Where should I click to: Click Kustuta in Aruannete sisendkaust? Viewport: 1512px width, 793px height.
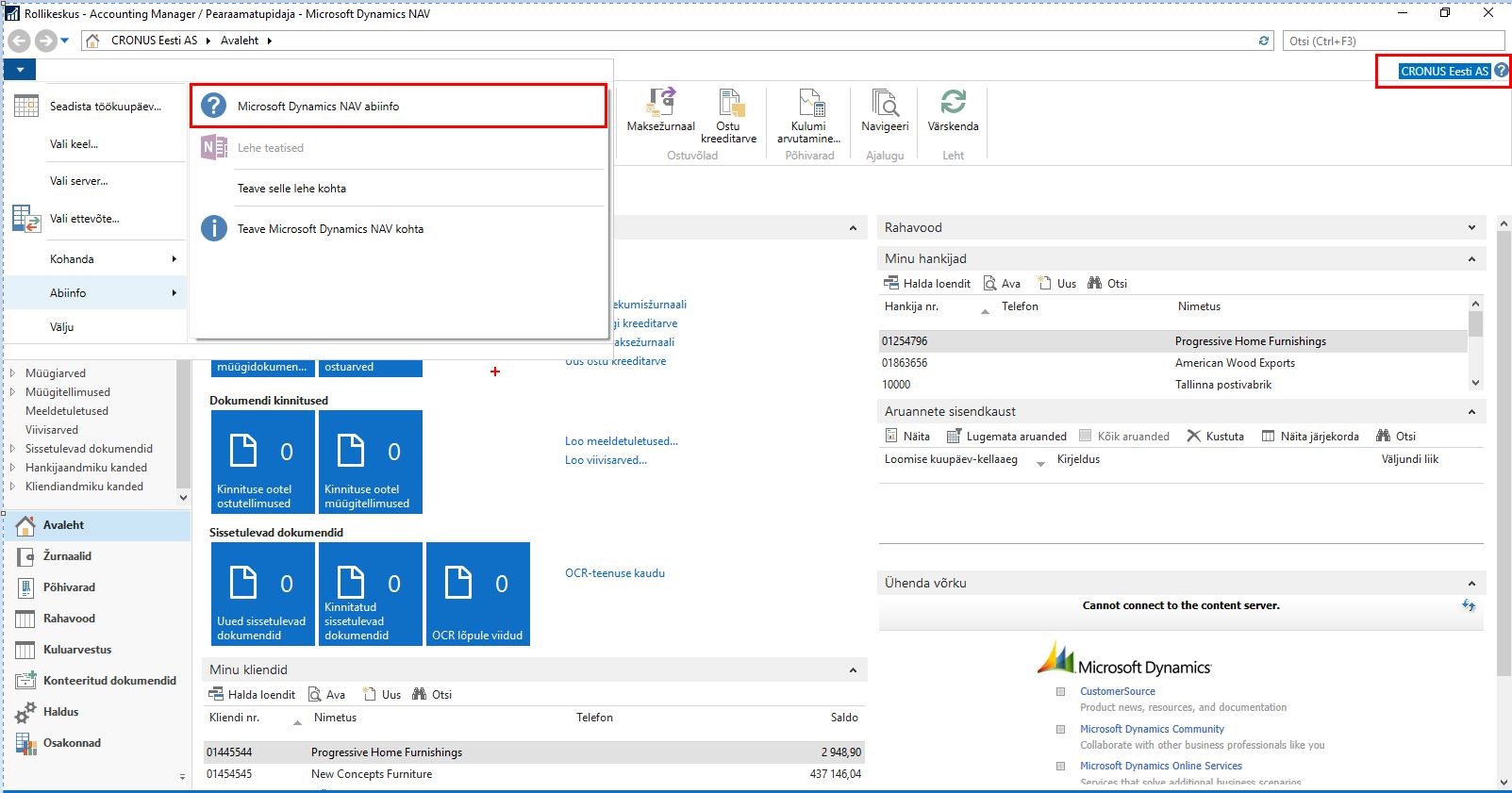1215,436
